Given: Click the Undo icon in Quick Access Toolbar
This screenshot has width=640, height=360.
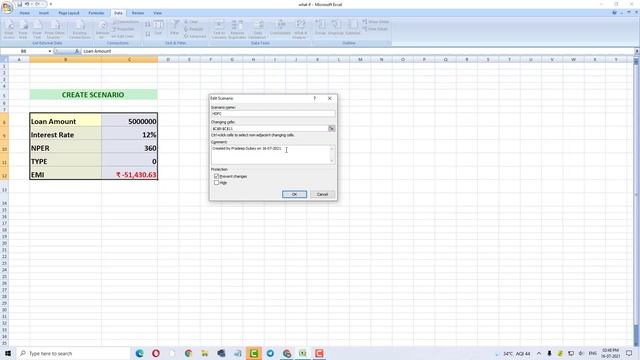Looking at the screenshot, I should coord(27,4).
